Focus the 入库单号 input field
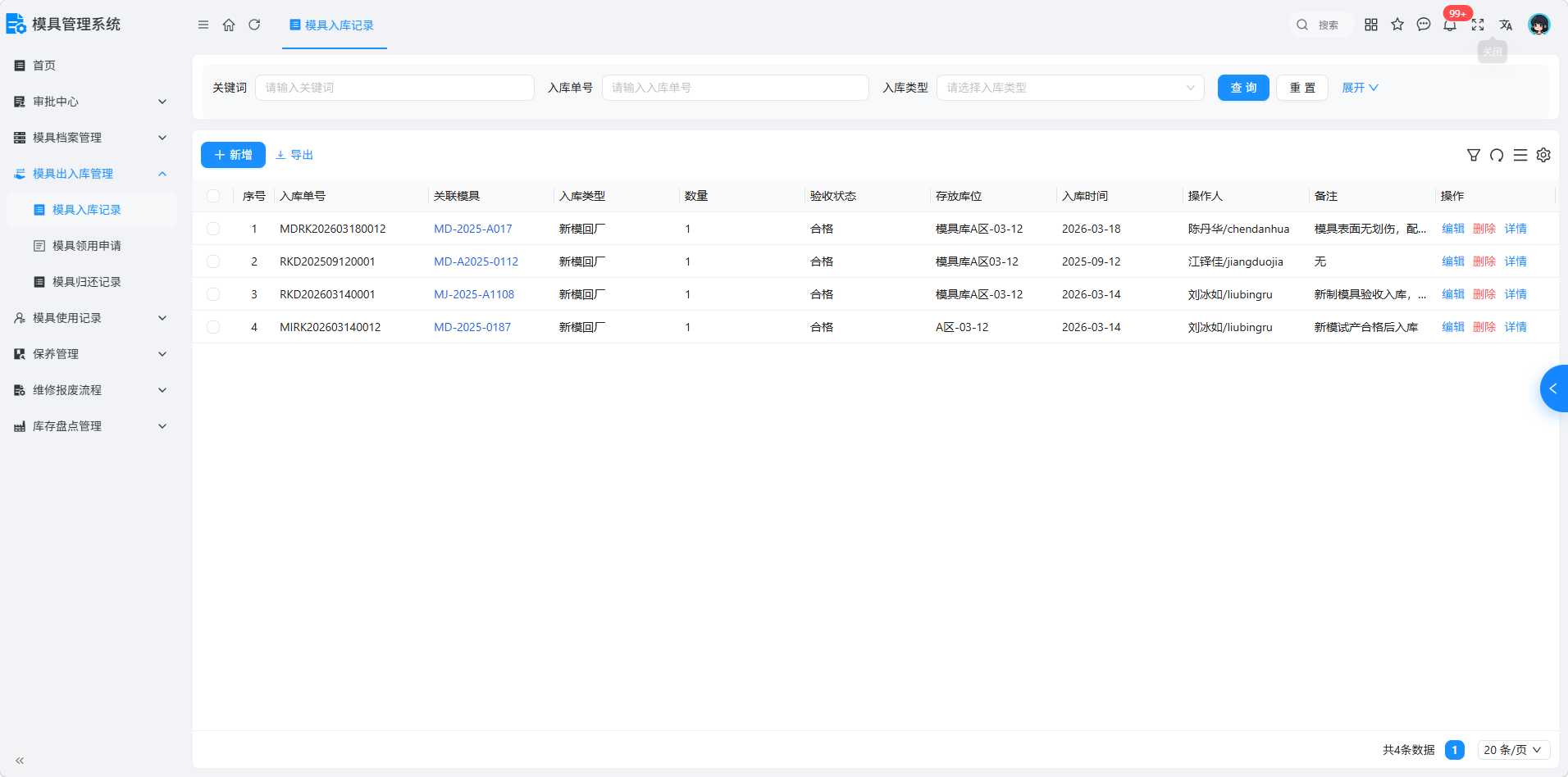 pos(736,88)
